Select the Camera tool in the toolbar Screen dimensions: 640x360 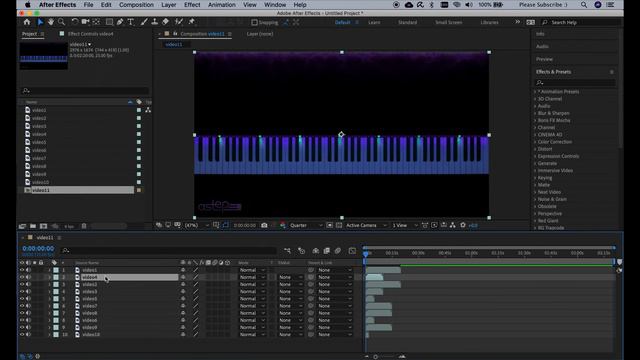tap(85, 22)
